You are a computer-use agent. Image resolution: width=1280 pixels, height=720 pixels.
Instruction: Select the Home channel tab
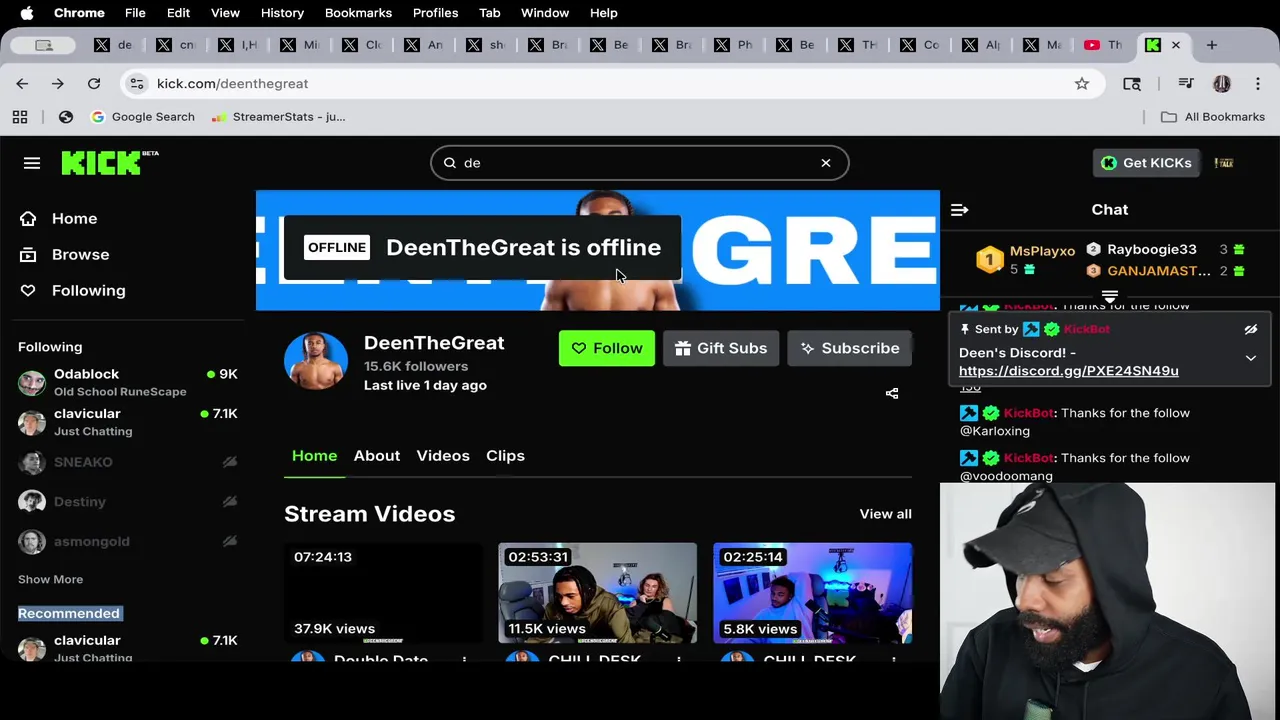(x=314, y=456)
